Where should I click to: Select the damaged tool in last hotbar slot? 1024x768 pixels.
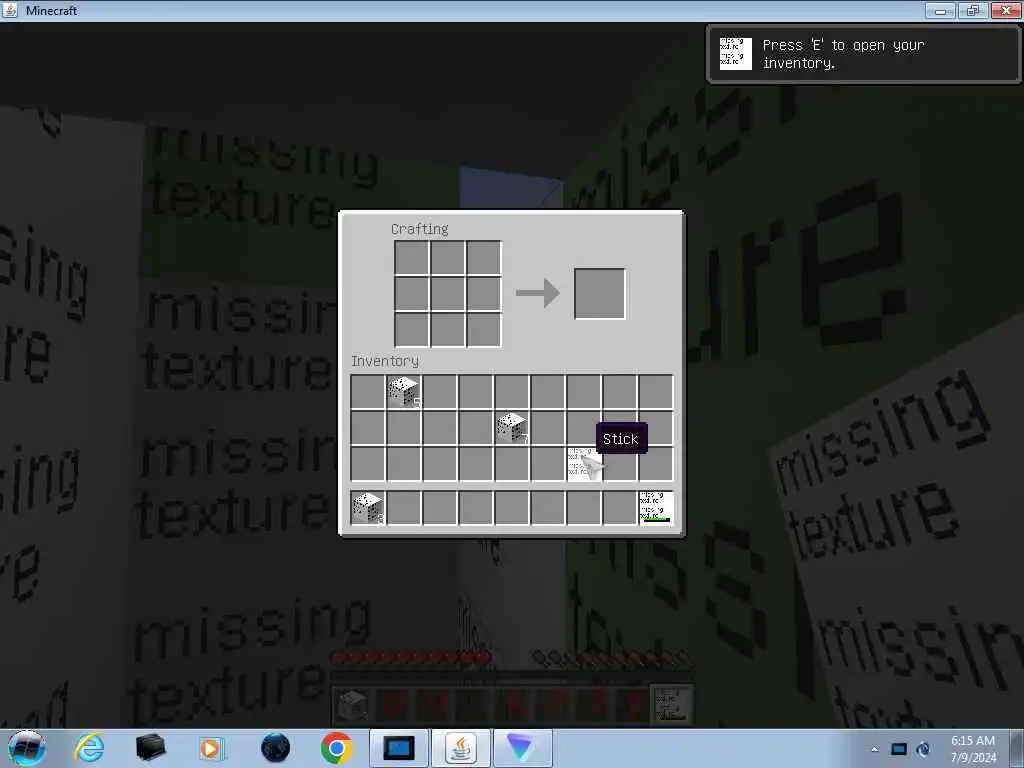(x=656, y=508)
